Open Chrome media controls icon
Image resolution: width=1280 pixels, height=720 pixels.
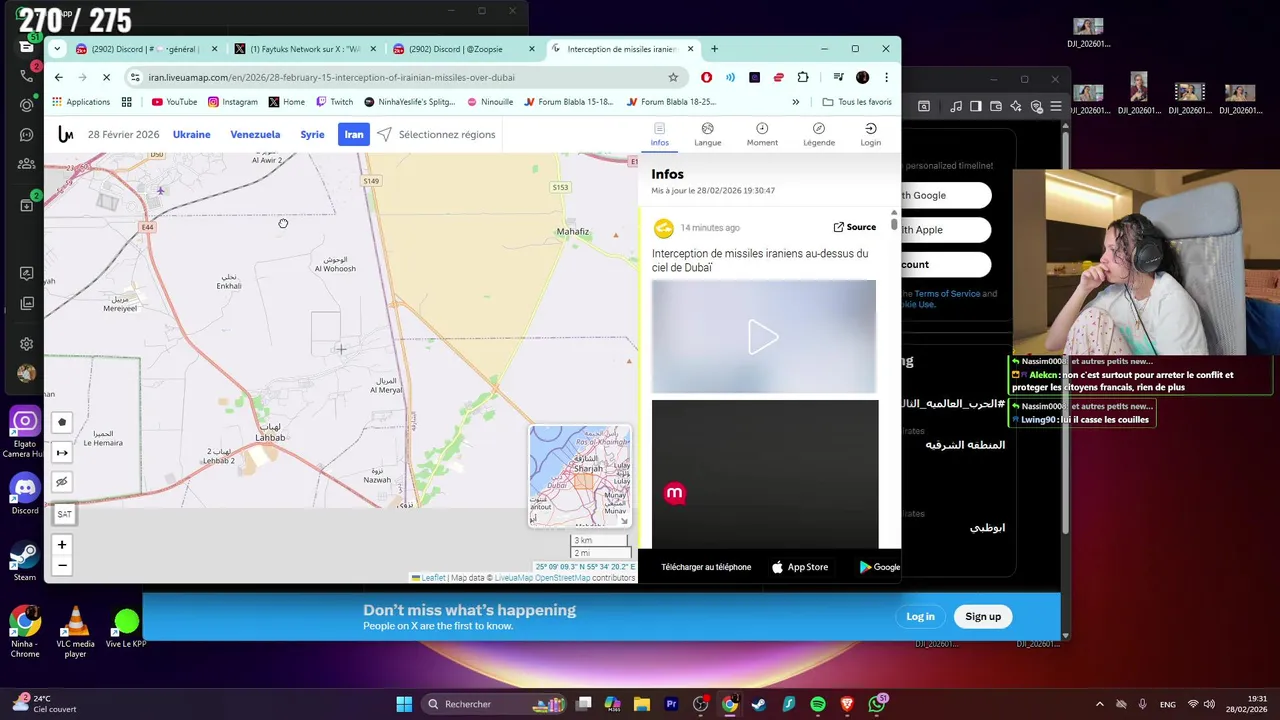pyautogui.click(x=838, y=77)
